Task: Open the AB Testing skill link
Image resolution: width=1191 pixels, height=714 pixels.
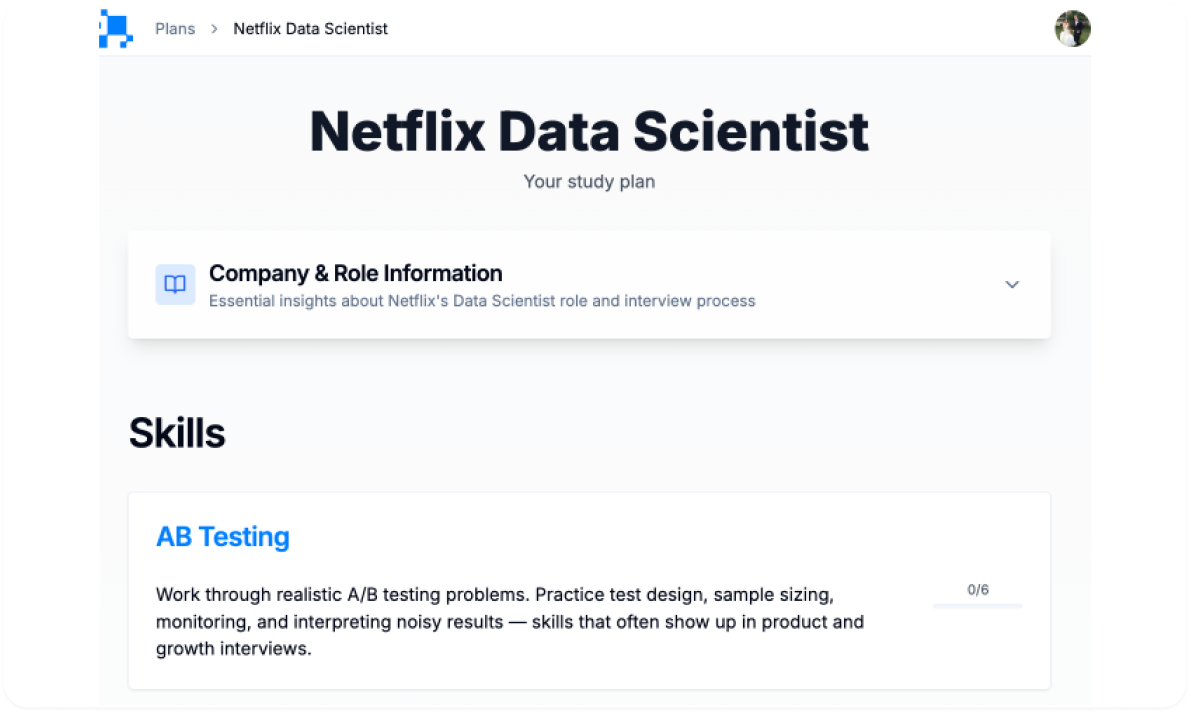Action: pos(223,537)
